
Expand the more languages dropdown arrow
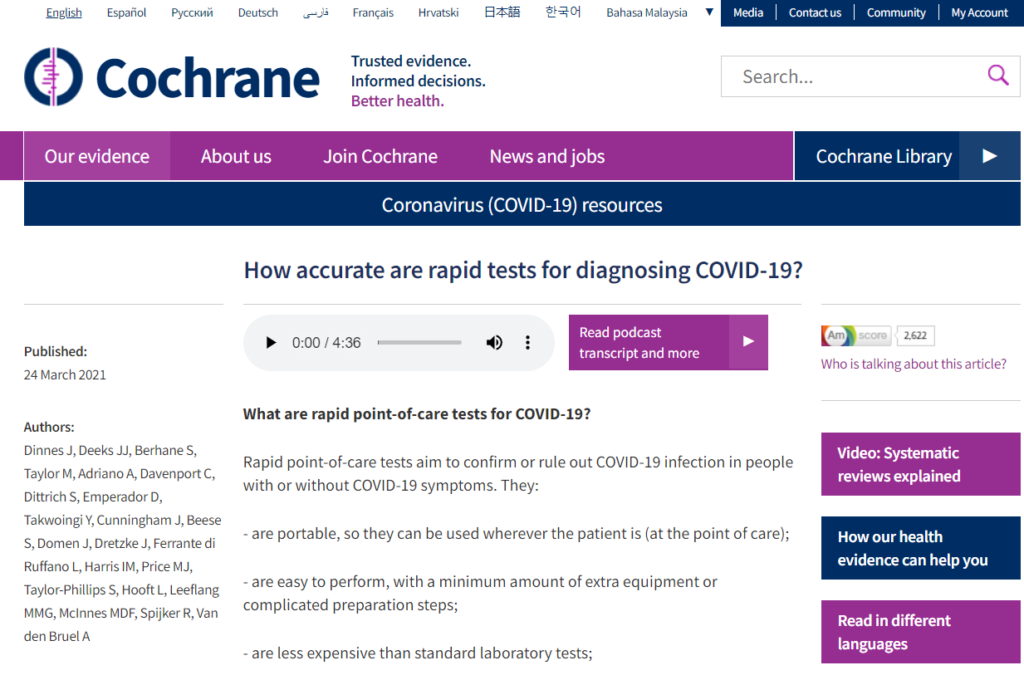[709, 12]
